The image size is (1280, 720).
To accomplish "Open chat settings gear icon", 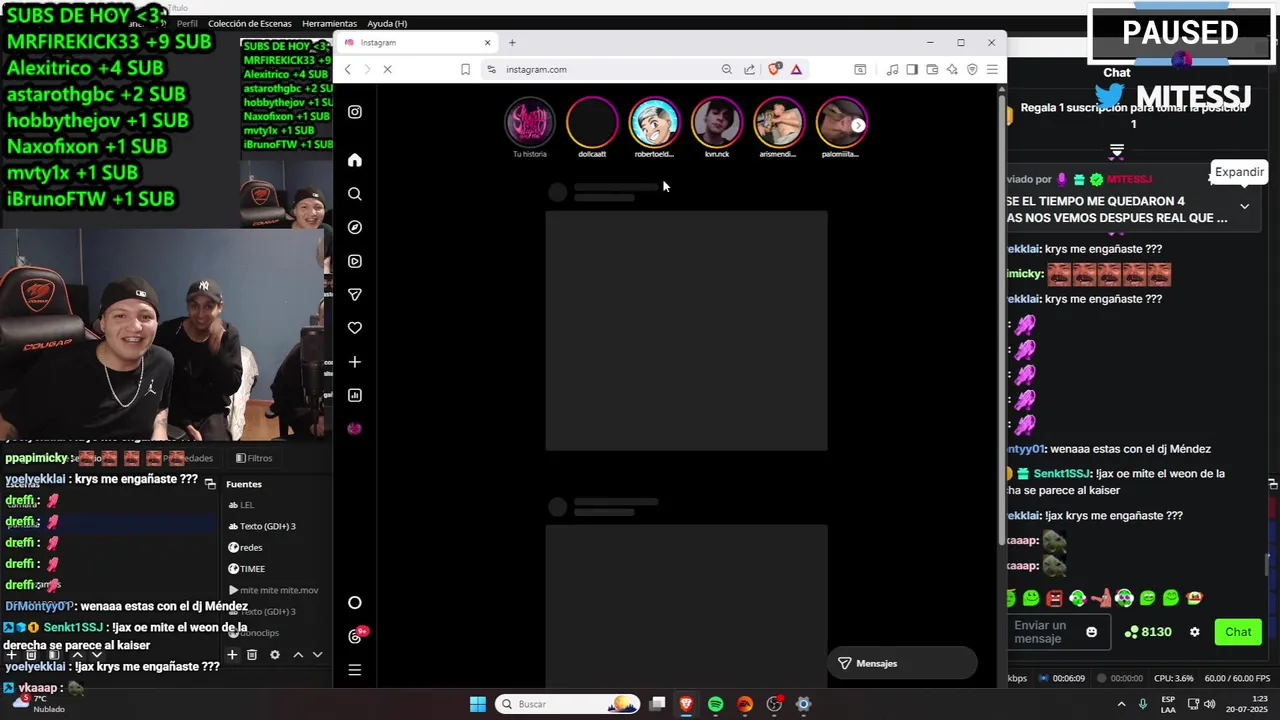I will [1194, 632].
